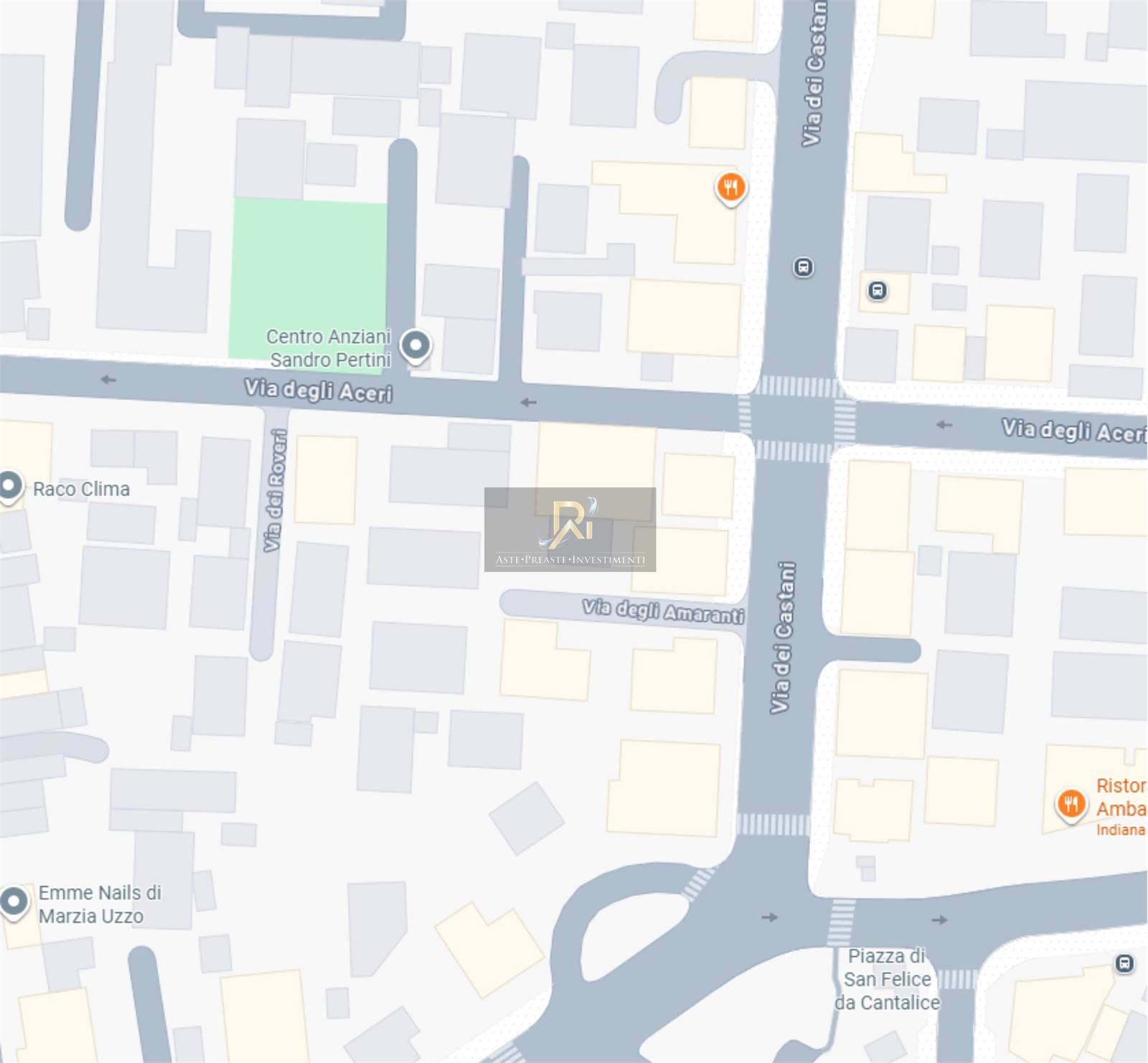The height and width of the screenshot is (1063, 1148).
Task: Click the Aste Preaste Investimenti logo watermark
Action: pyautogui.click(x=570, y=530)
